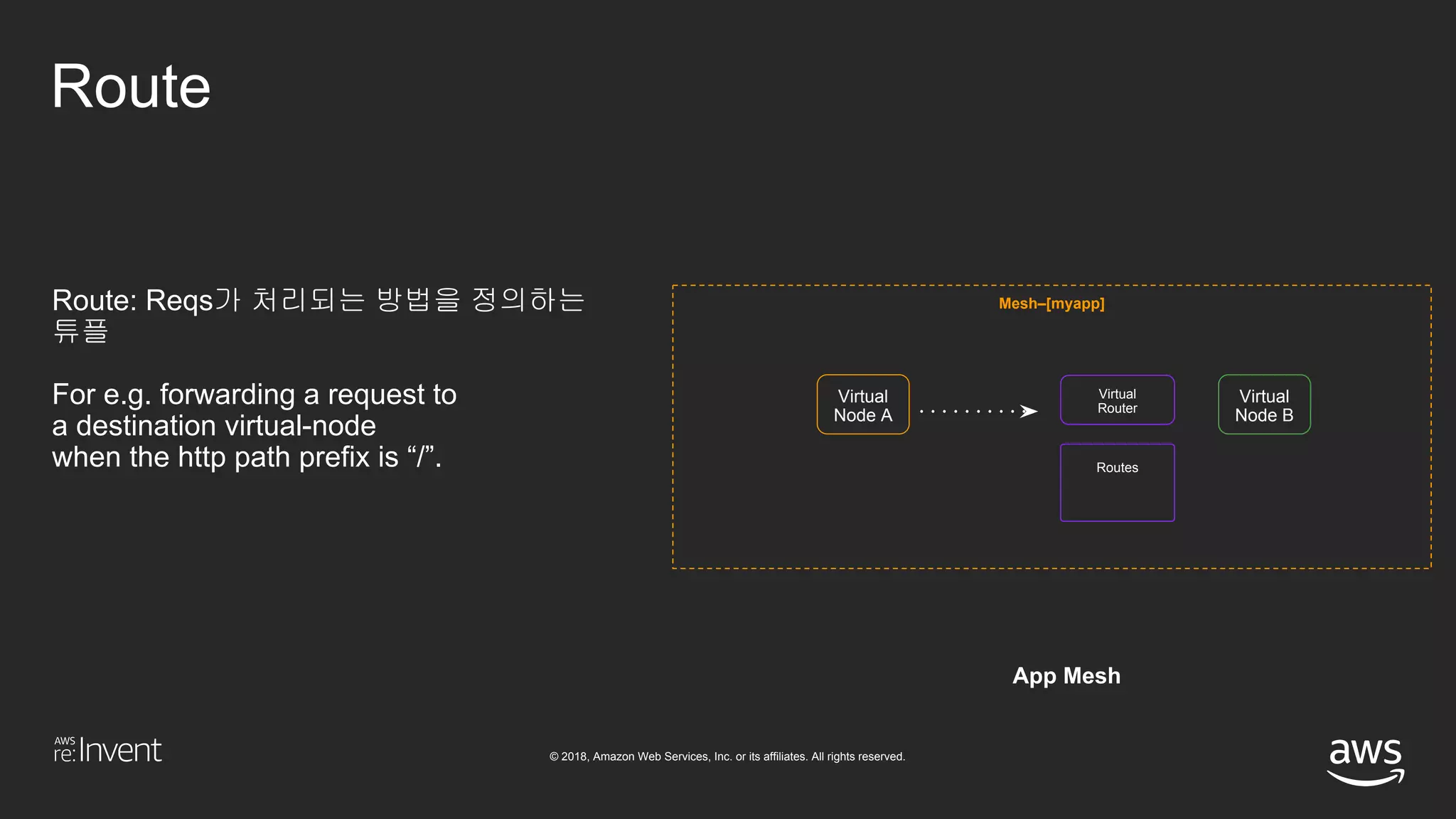Click the App Mesh caption
1456x819 pixels.
point(1066,675)
